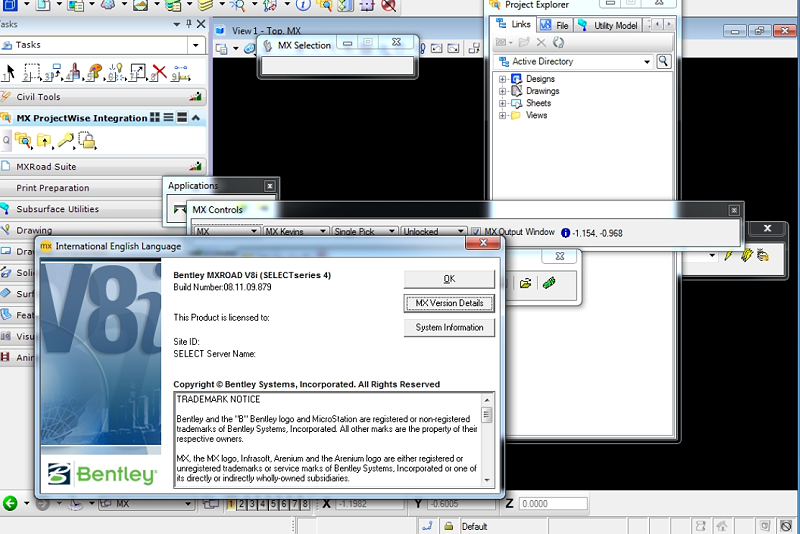This screenshot has width=800, height=534.
Task: Expand the Sheets tree node
Action: (503, 103)
